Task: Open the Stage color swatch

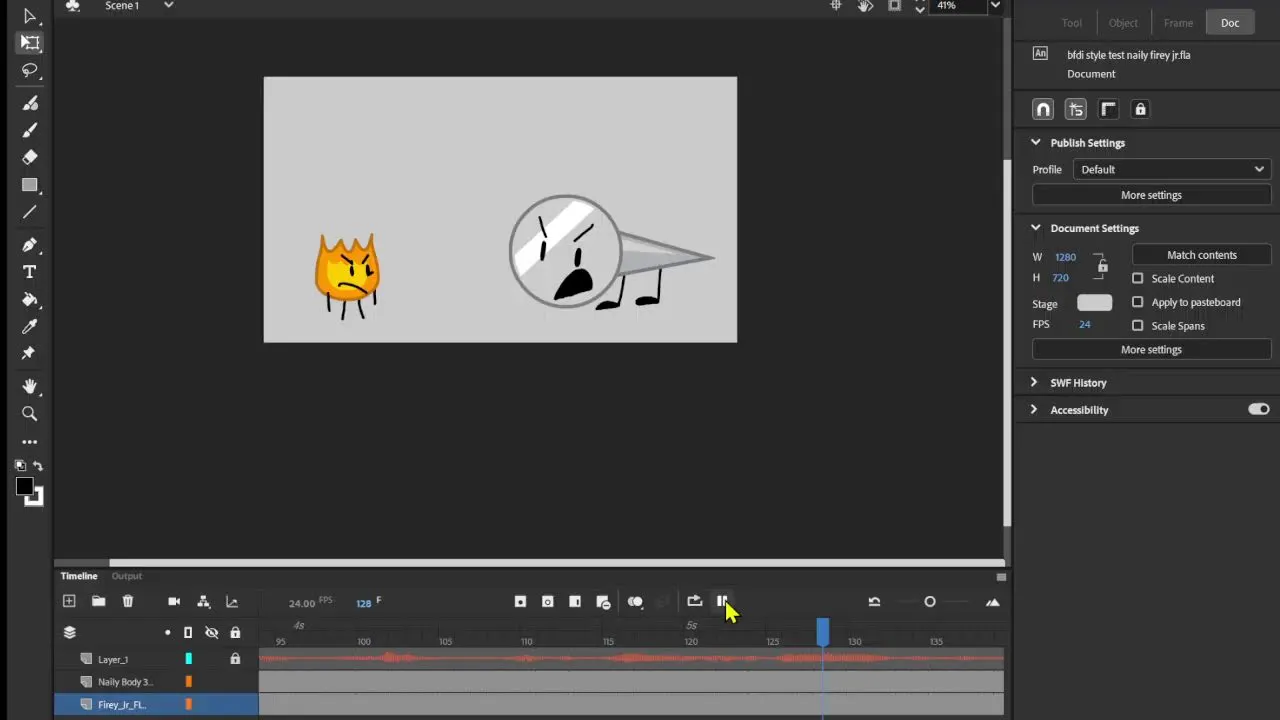Action: pyautogui.click(x=1094, y=303)
